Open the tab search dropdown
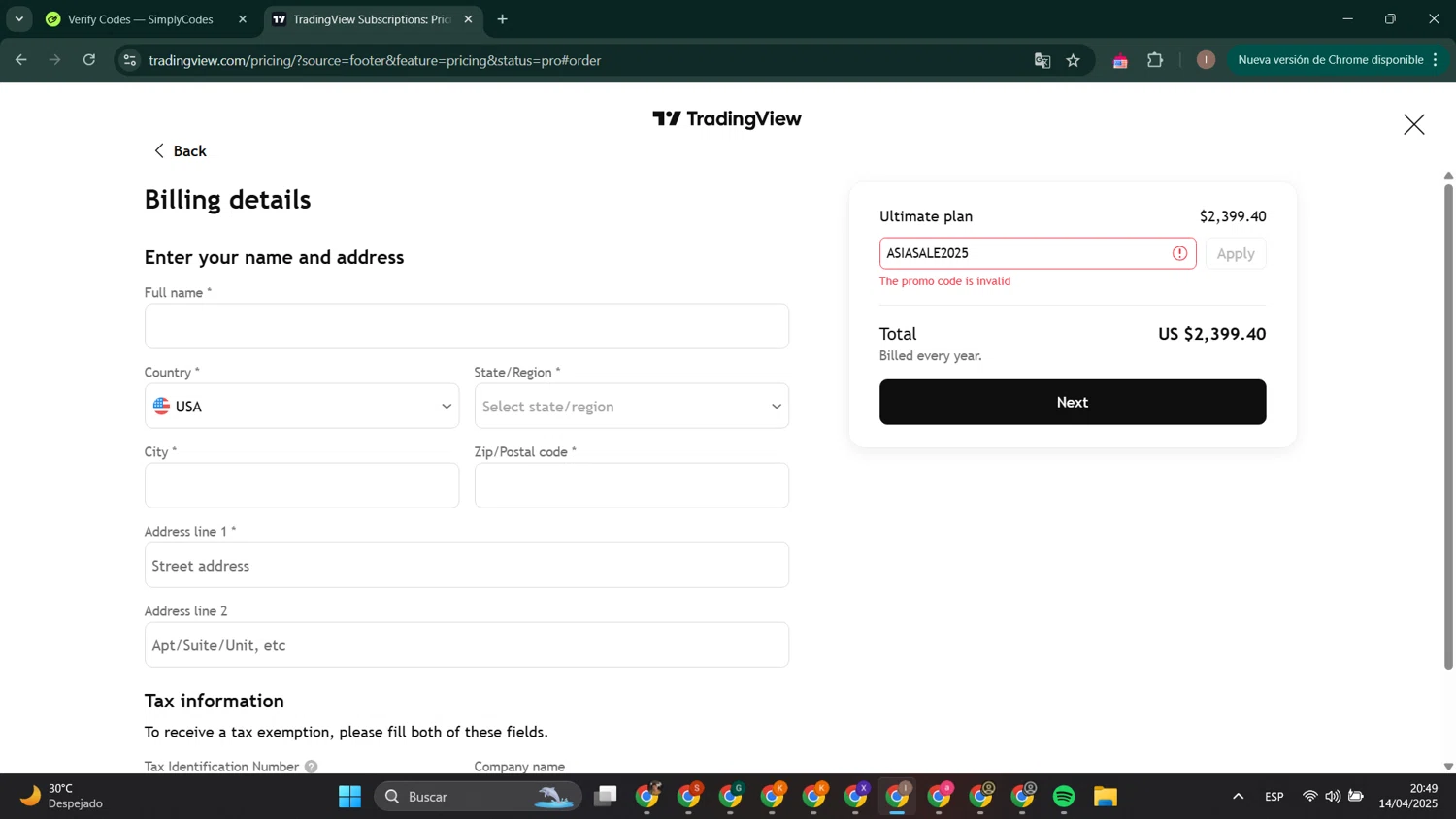Screen dimensions: 1456x819 (18, 19)
